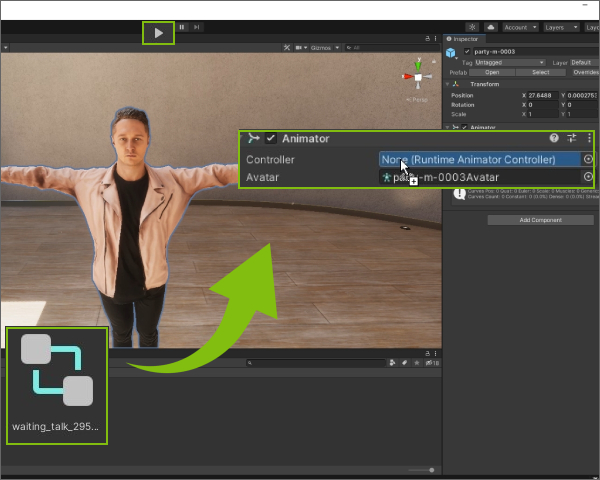Open the shading mode dropdown in Scene toolbar

(6, 48)
